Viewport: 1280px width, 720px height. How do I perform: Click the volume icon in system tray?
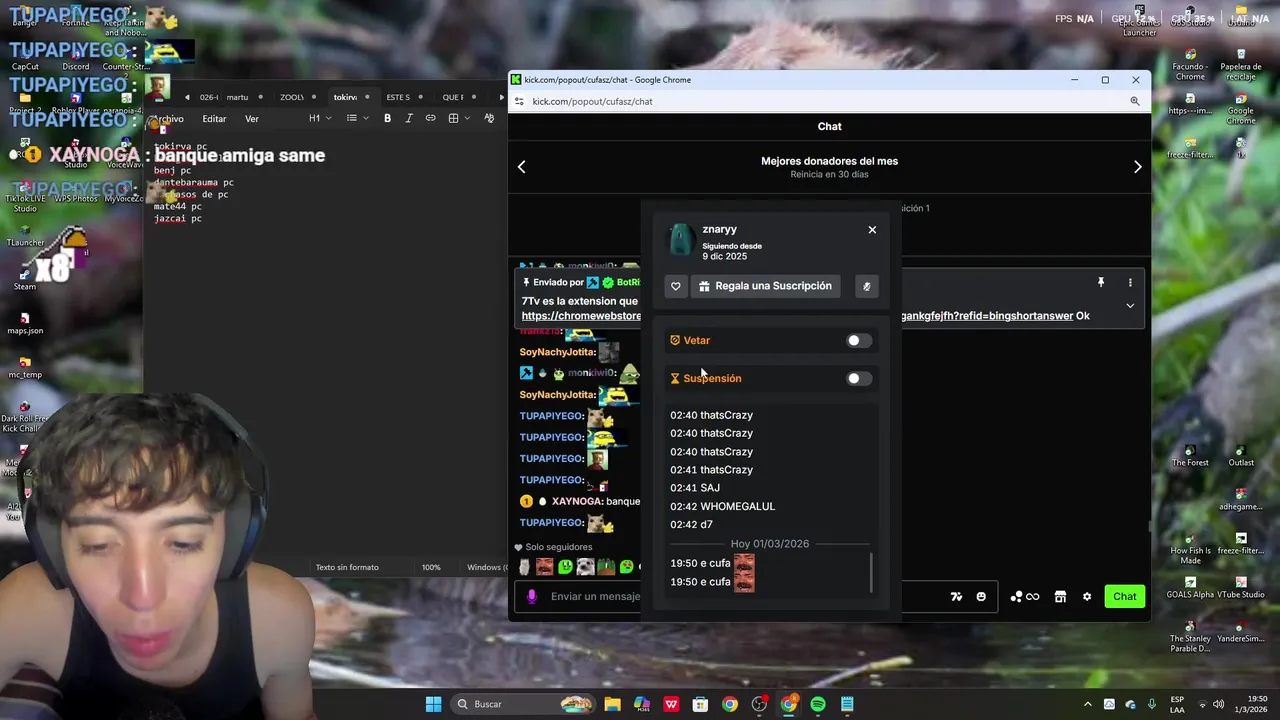1219,704
